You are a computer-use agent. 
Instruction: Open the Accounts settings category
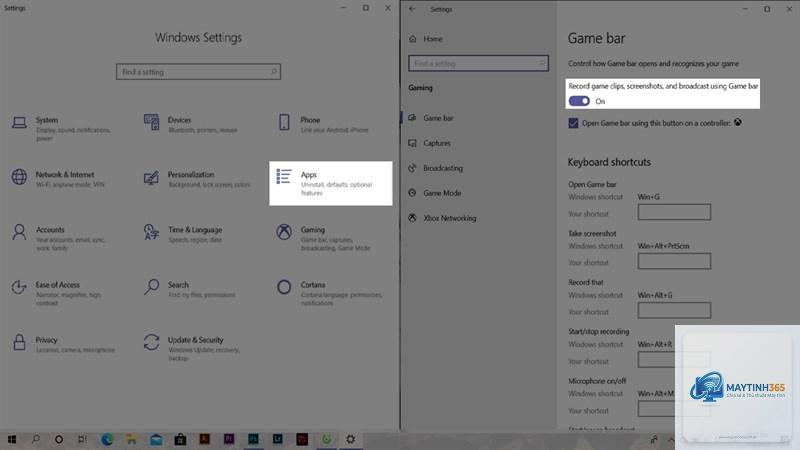[59, 238]
